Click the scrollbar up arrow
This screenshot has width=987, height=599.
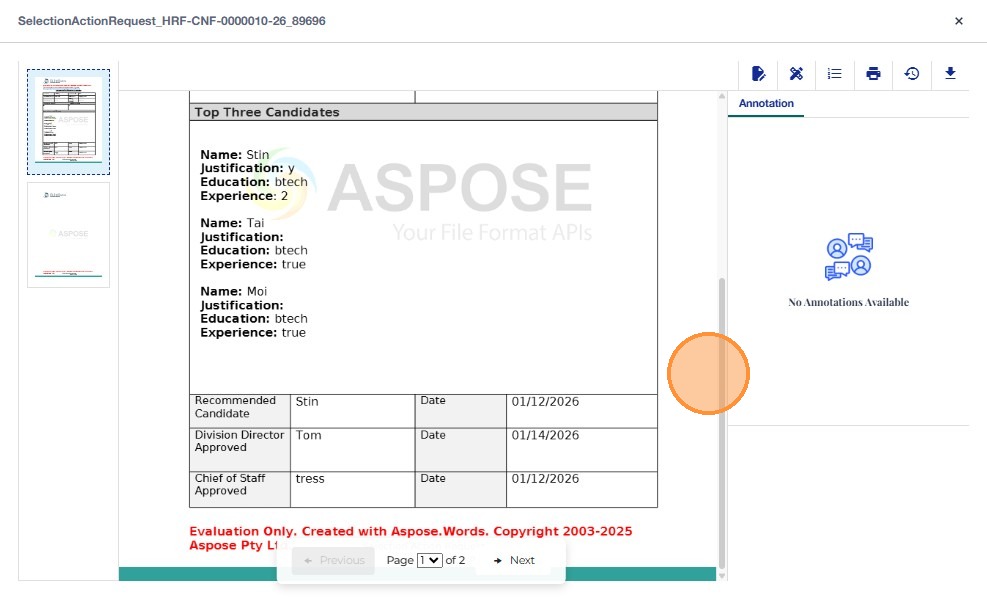pyautogui.click(x=721, y=97)
